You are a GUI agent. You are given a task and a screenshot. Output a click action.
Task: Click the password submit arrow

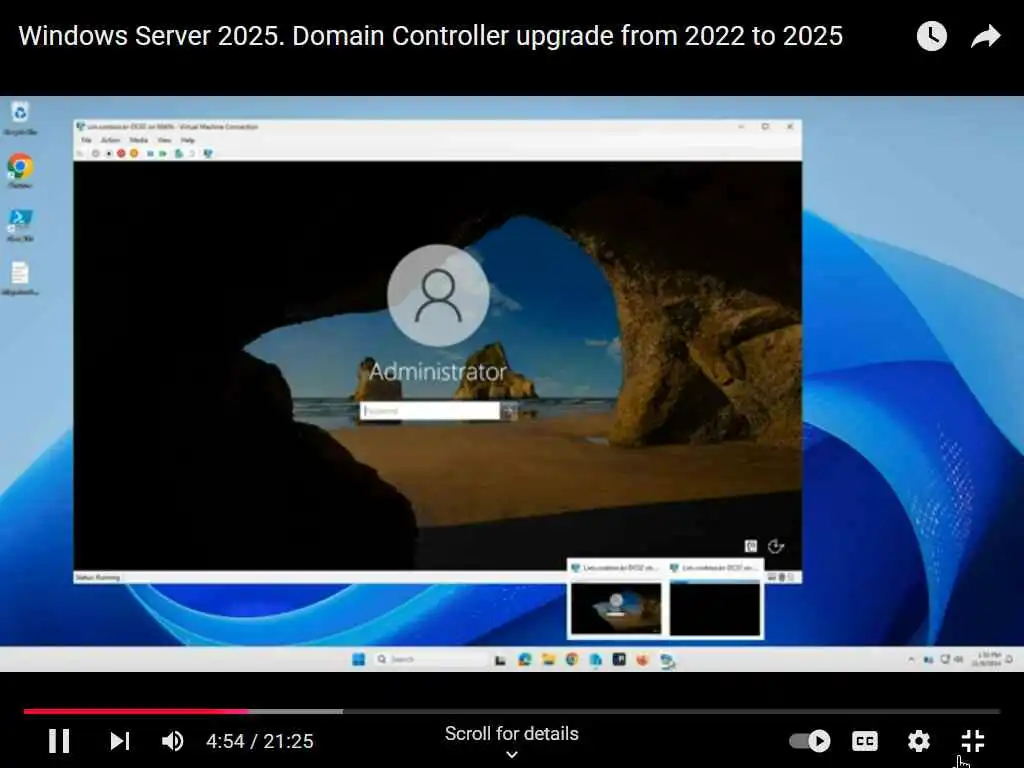click(x=509, y=411)
